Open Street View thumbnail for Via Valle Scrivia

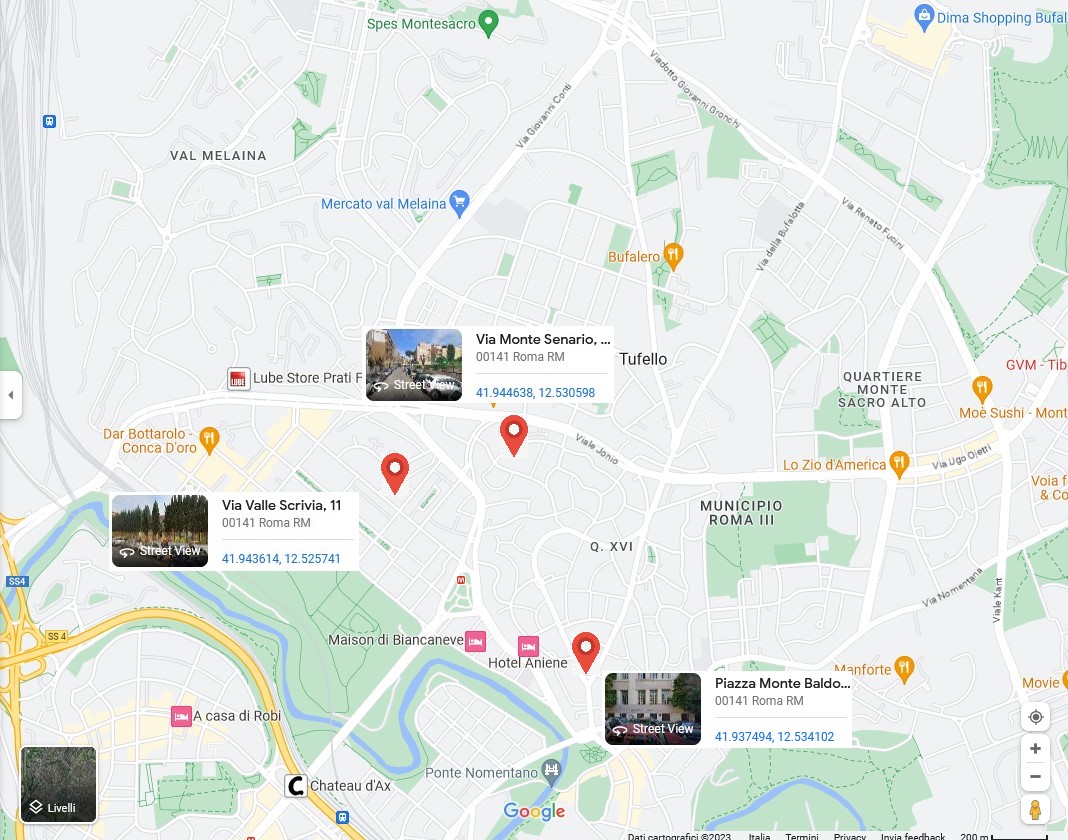pos(160,531)
